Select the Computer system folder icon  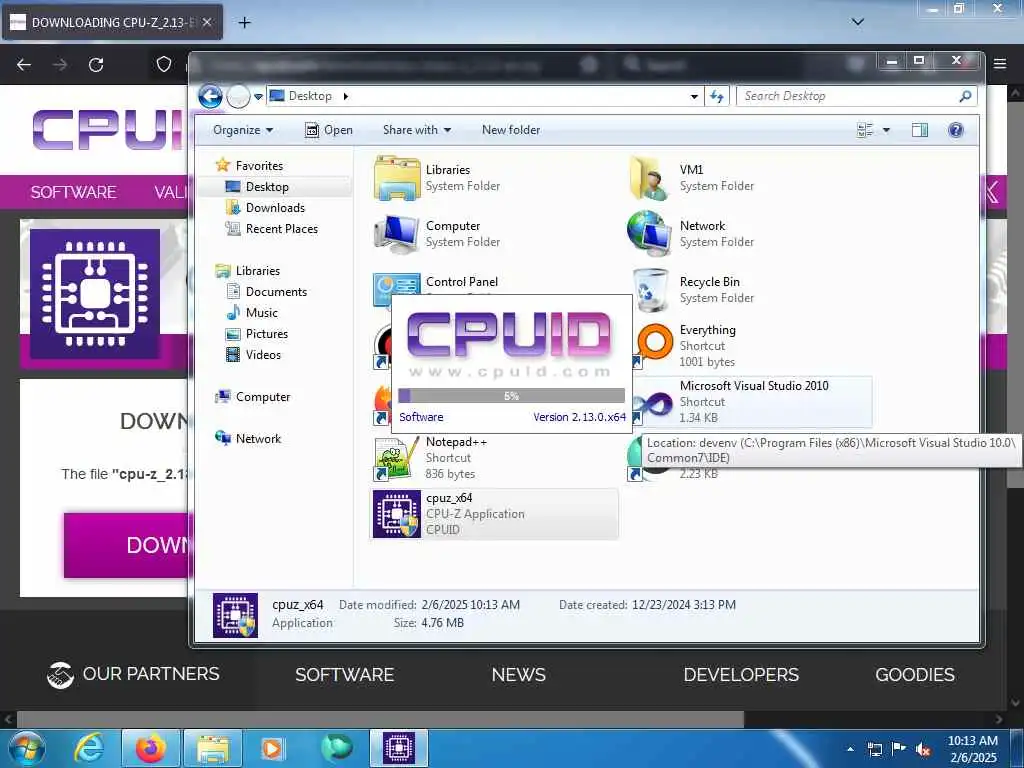click(x=396, y=234)
